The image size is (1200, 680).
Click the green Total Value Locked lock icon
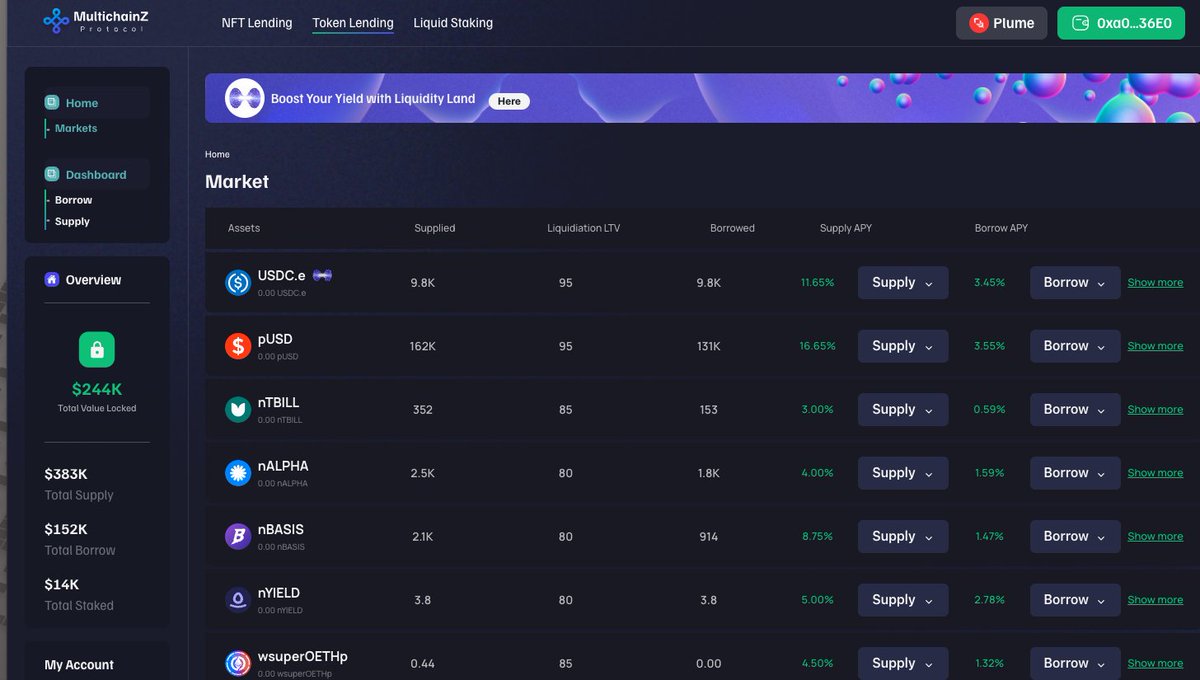97,349
